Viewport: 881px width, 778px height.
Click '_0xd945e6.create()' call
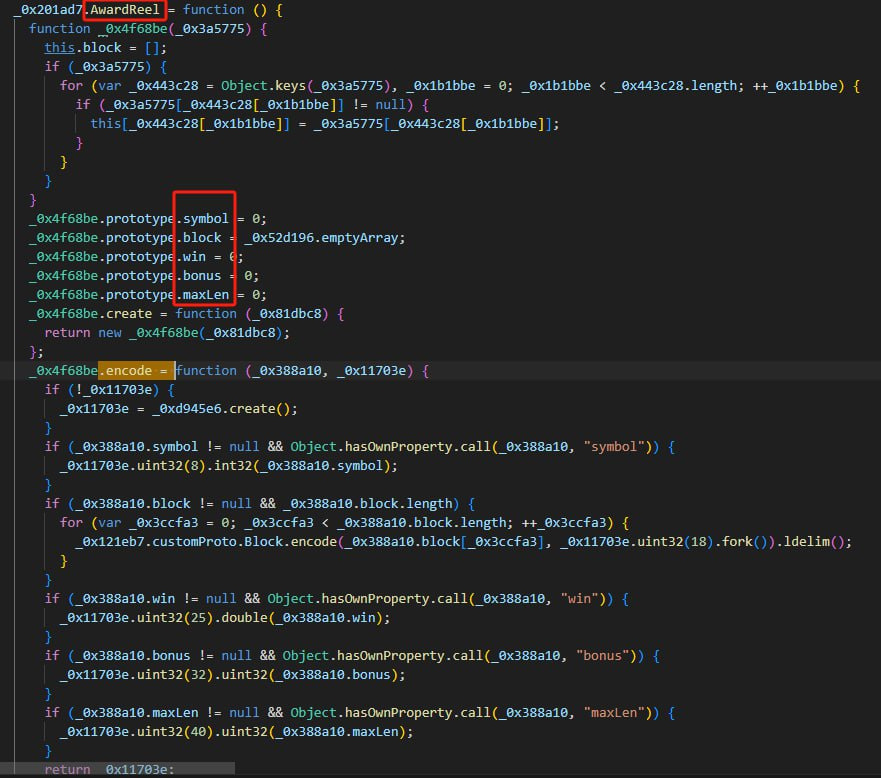click(221, 408)
